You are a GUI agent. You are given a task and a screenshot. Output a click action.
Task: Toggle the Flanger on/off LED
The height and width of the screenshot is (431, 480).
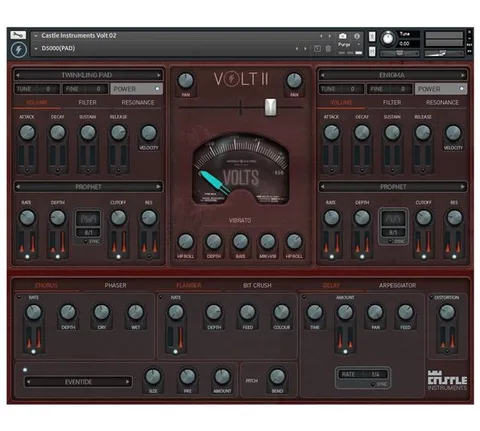coord(161,297)
